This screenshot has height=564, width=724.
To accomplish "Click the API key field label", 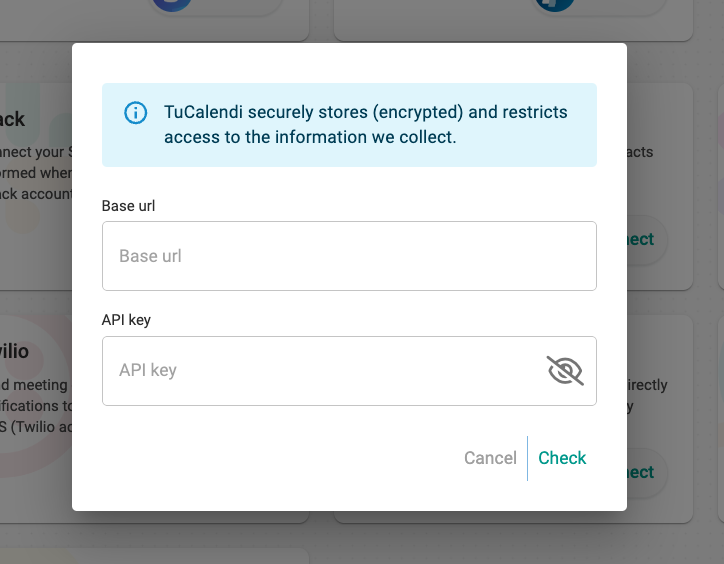I will pyautogui.click(x=126, y=320).
